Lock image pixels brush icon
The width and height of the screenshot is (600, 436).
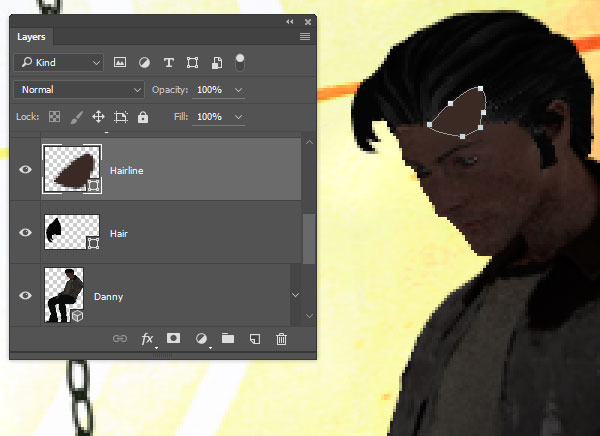tap(77, 117)
